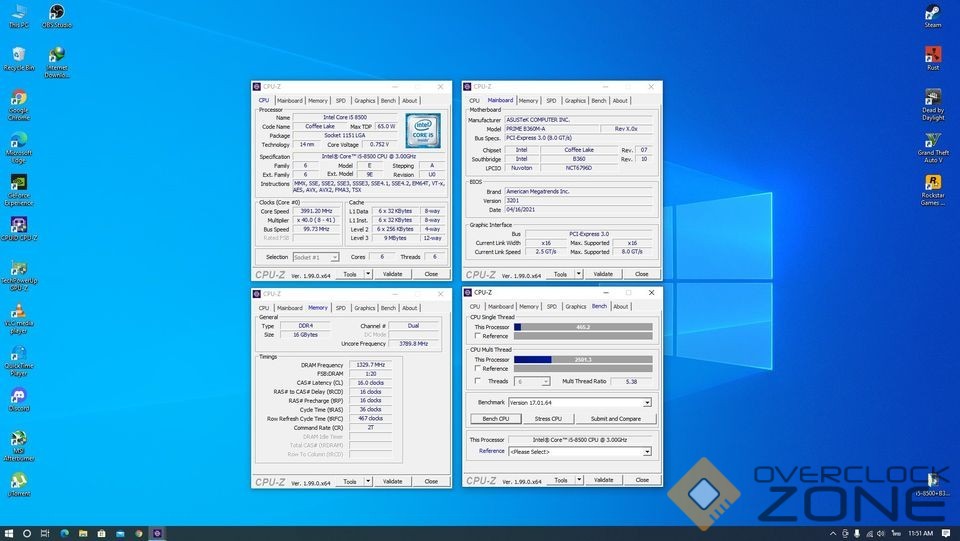Launch Microsoft Edge desktop shortcut

pos(19,147)
